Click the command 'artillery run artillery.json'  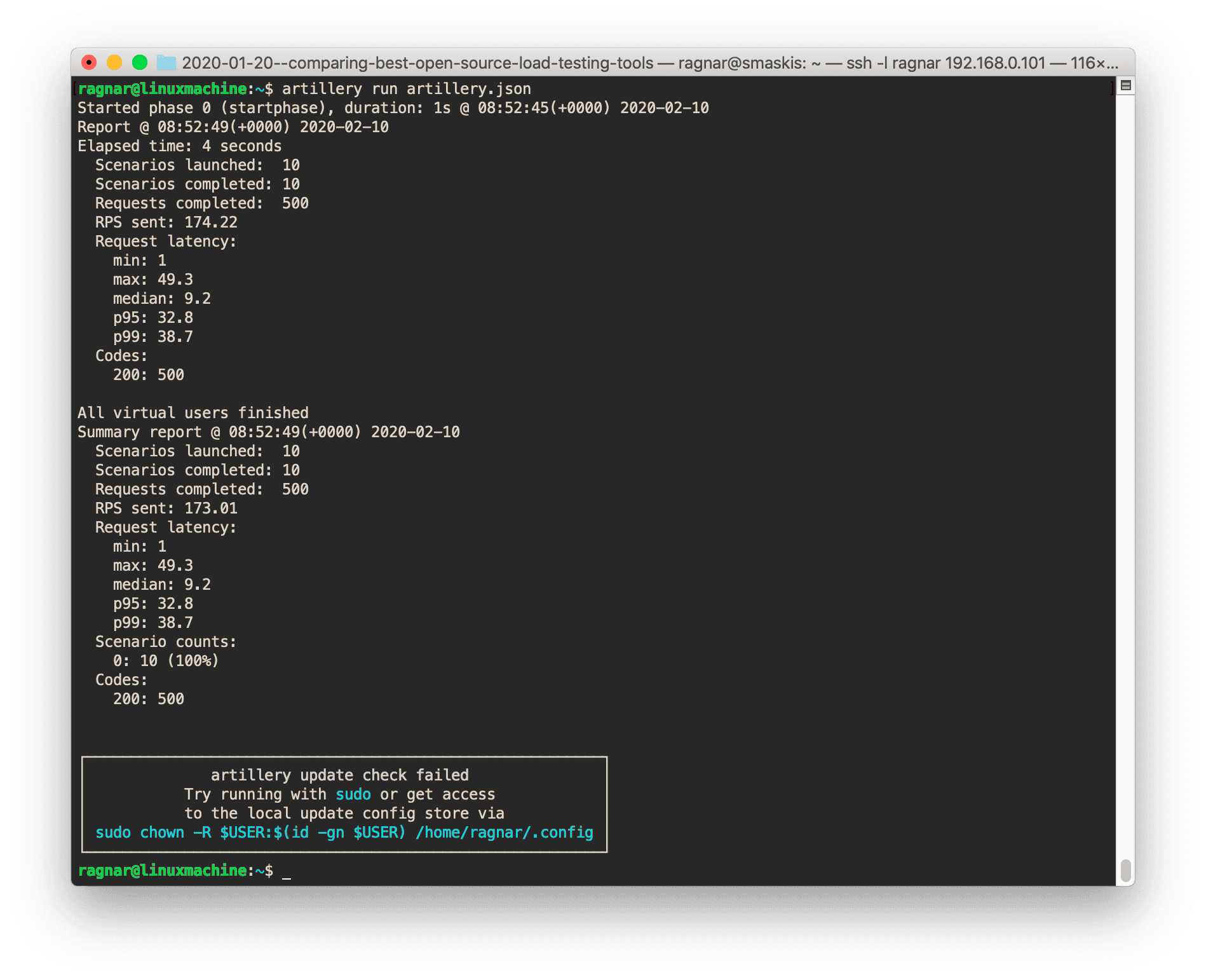(x=407, y=89)
